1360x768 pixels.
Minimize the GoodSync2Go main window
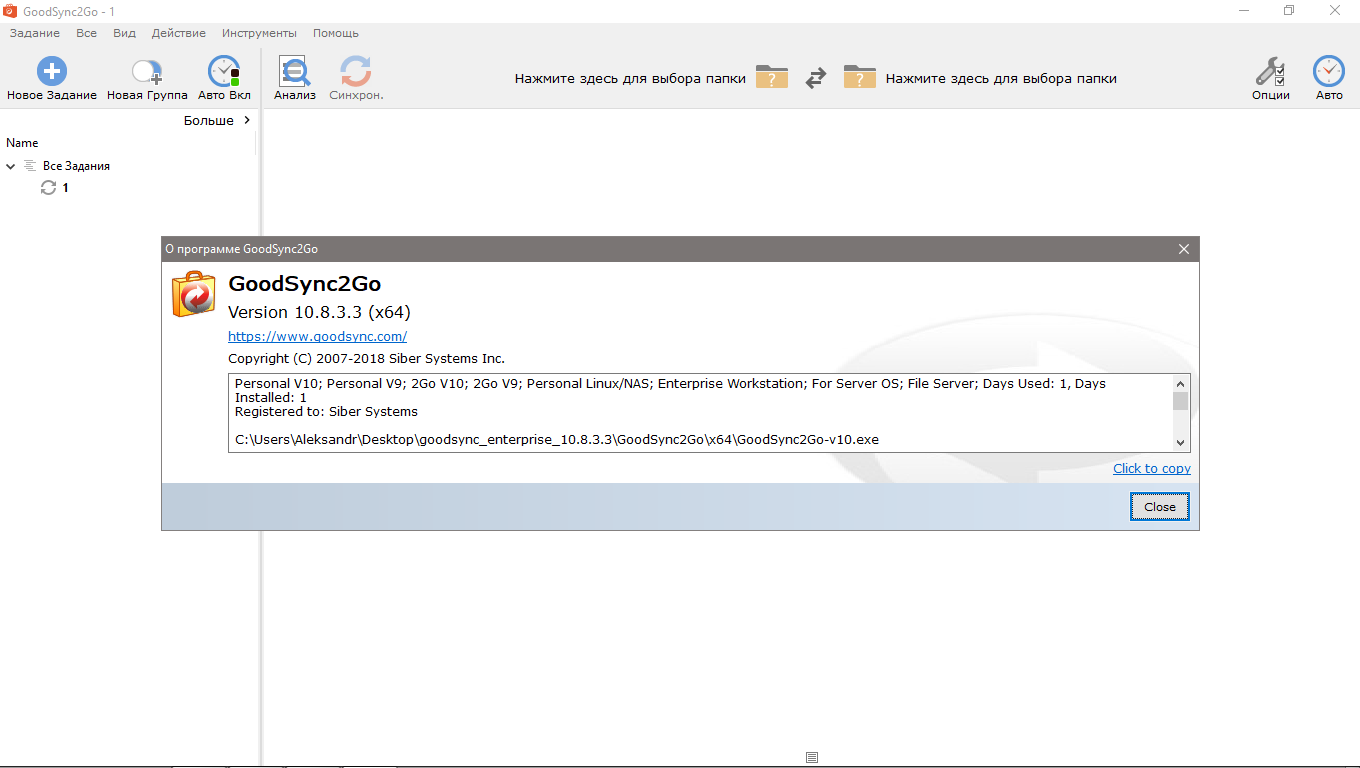point(1243,10)
